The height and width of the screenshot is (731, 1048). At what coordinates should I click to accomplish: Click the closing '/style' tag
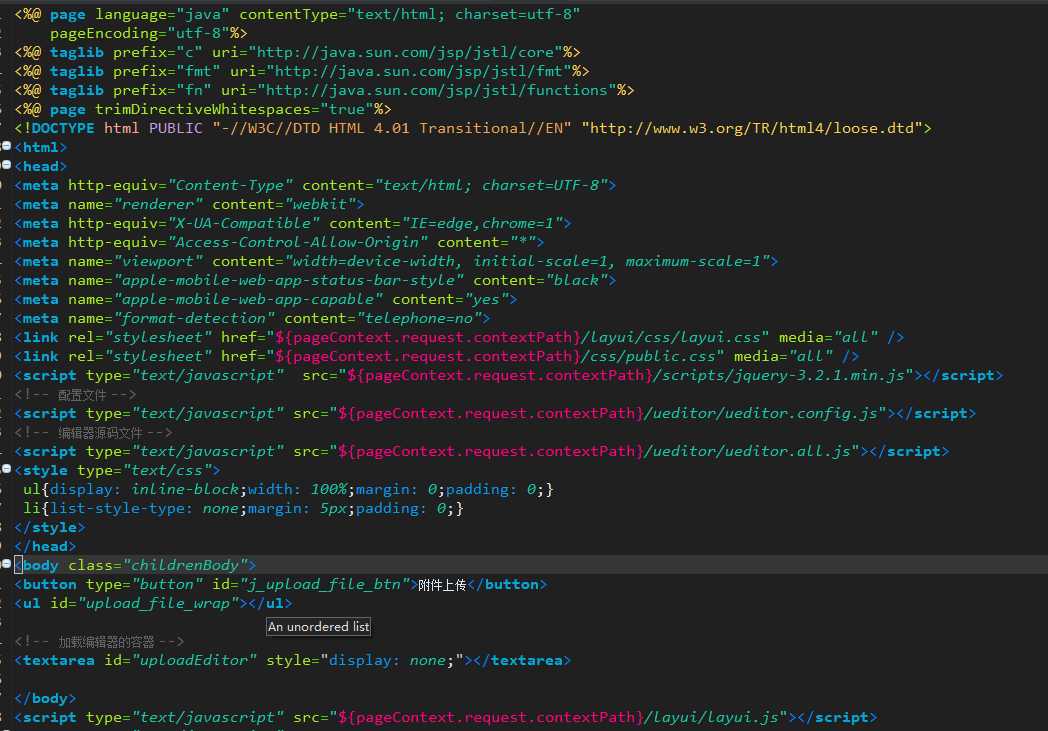(x=49, y=528)
